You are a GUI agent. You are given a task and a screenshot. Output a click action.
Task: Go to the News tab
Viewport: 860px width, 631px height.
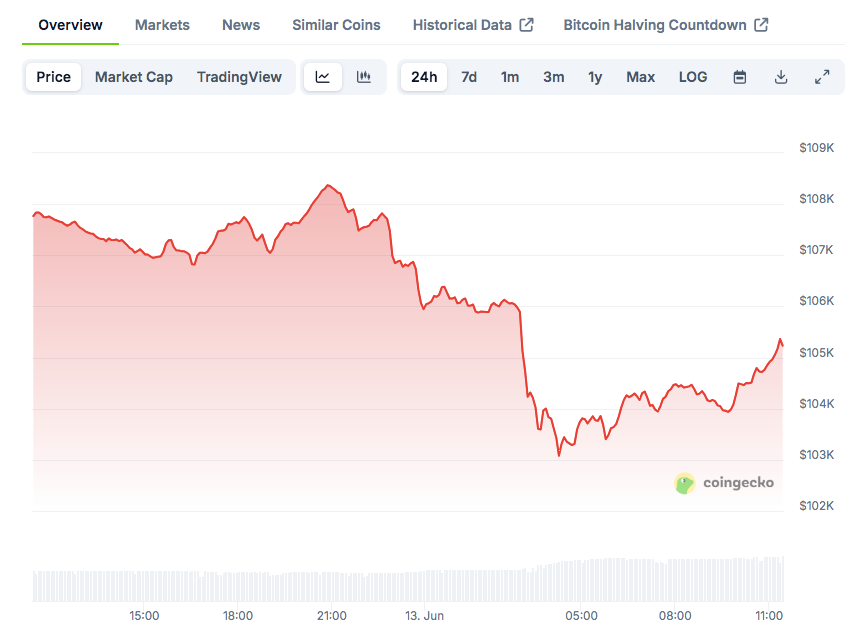(x=241, y=25)
